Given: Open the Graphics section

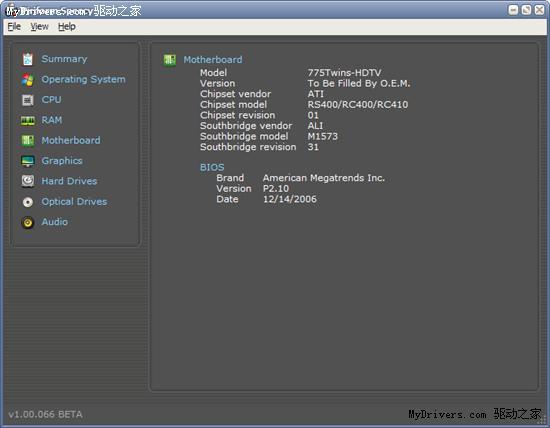Looking at the screenshot, I should point(62,161).
